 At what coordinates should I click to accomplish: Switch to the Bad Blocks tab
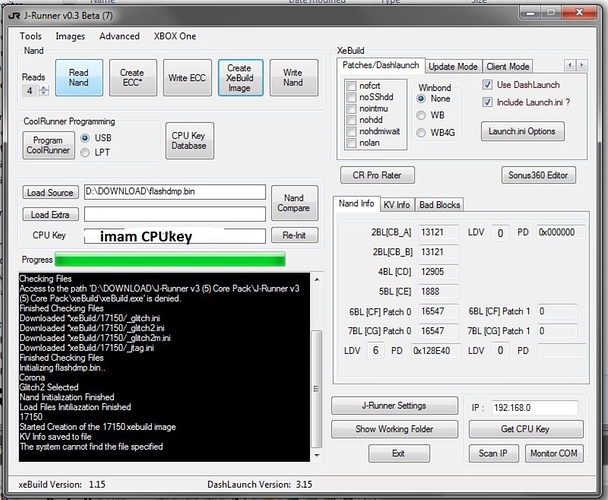pos(440,205)
